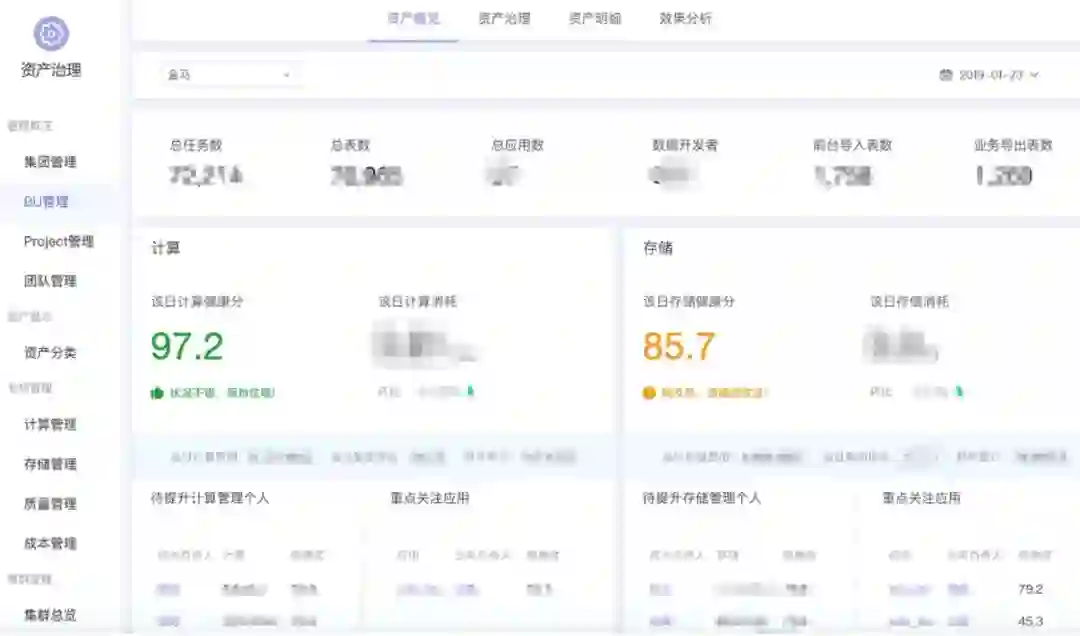The height and width of the screenshot is (636, 1080).
Task: Open Project管理 in the sidebar
Action: (x=59, y=241)
